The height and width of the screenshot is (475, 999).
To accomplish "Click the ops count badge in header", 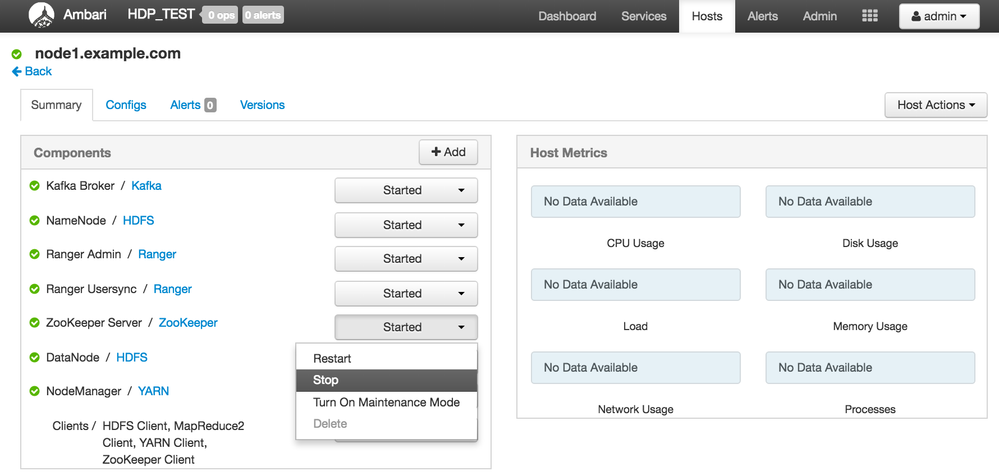I will (220, 16).
